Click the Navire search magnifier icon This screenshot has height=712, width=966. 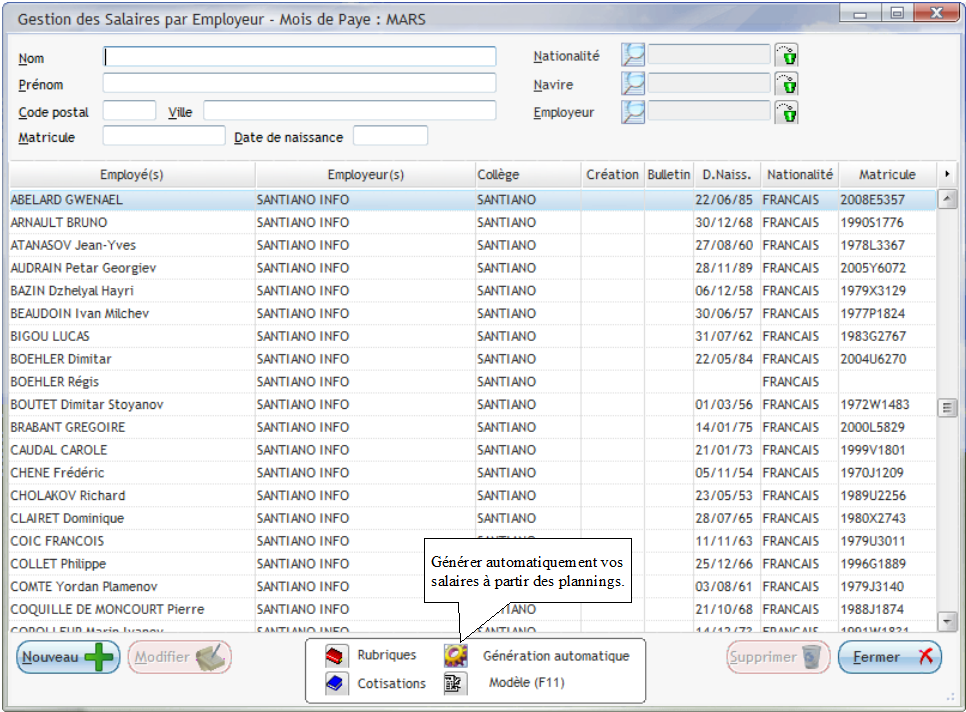coord(633,84)
